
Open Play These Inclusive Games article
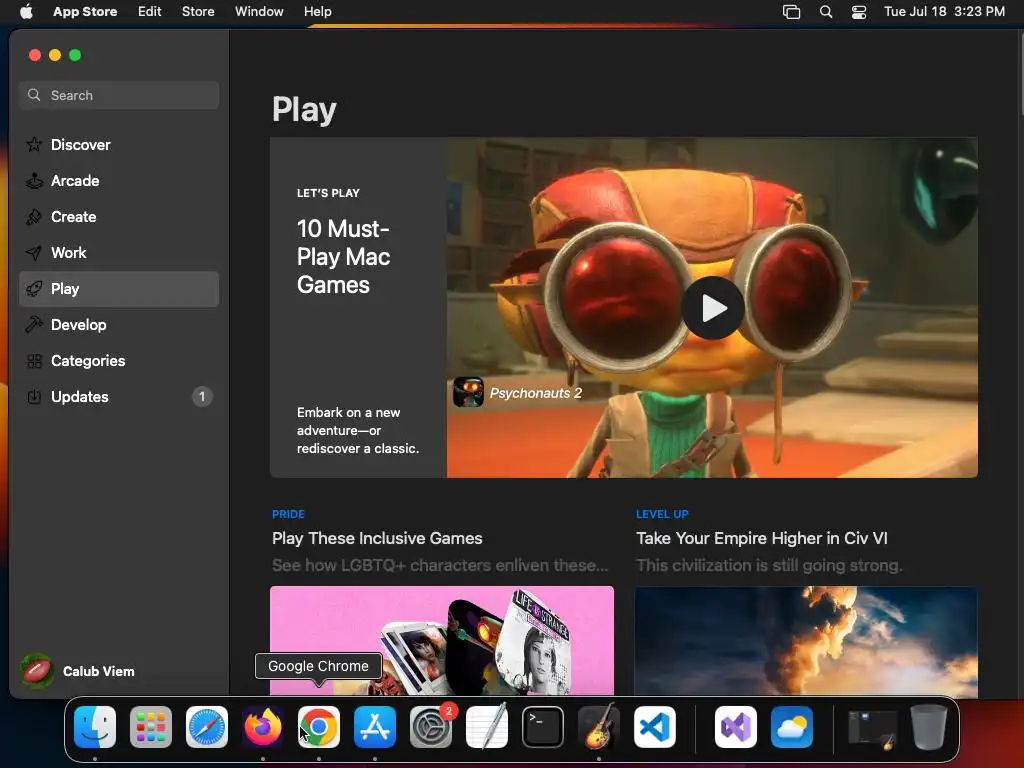pyautogui.click(x=377, y=538)
